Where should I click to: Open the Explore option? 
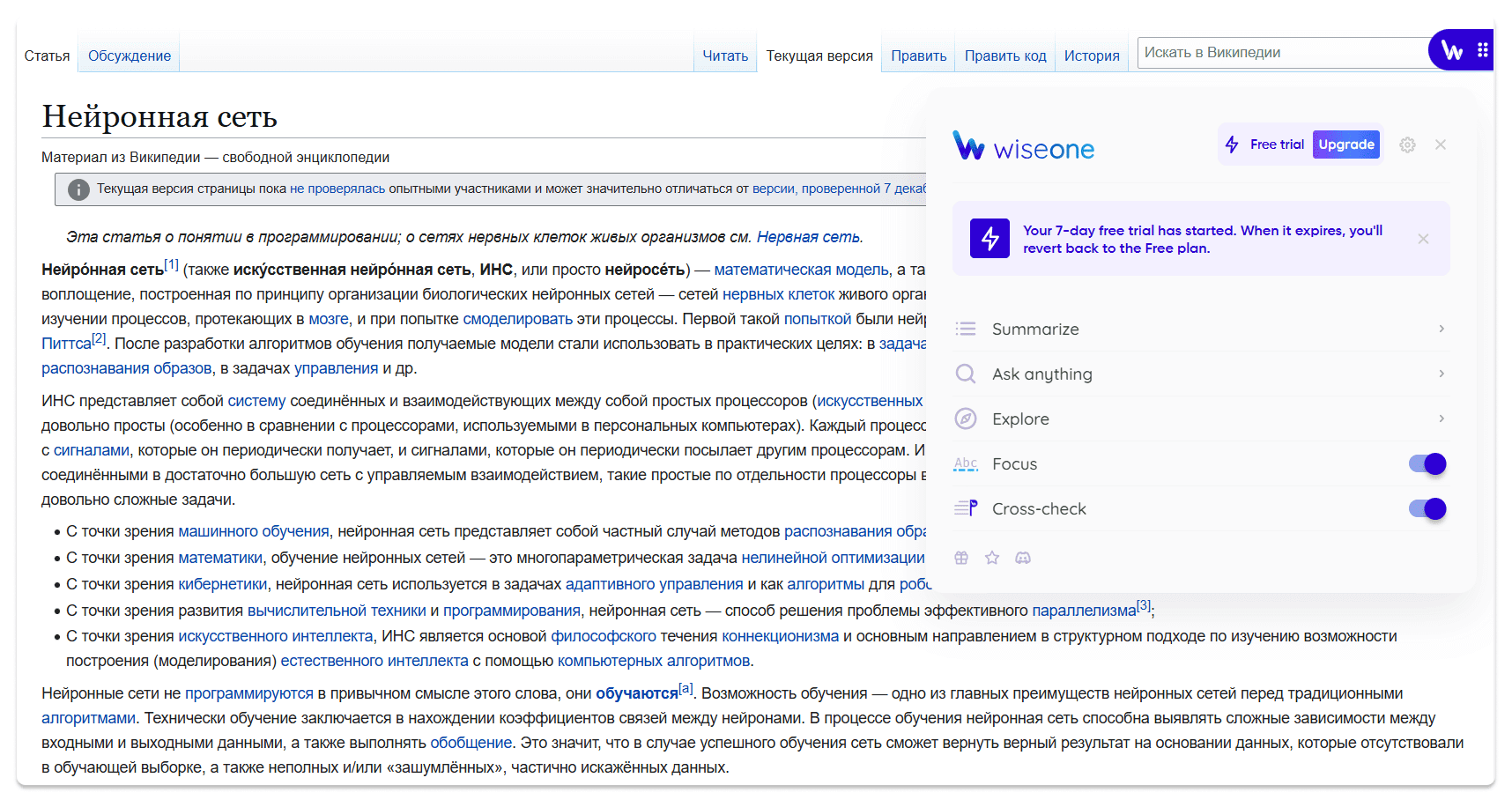click(x=1201, y=419)
